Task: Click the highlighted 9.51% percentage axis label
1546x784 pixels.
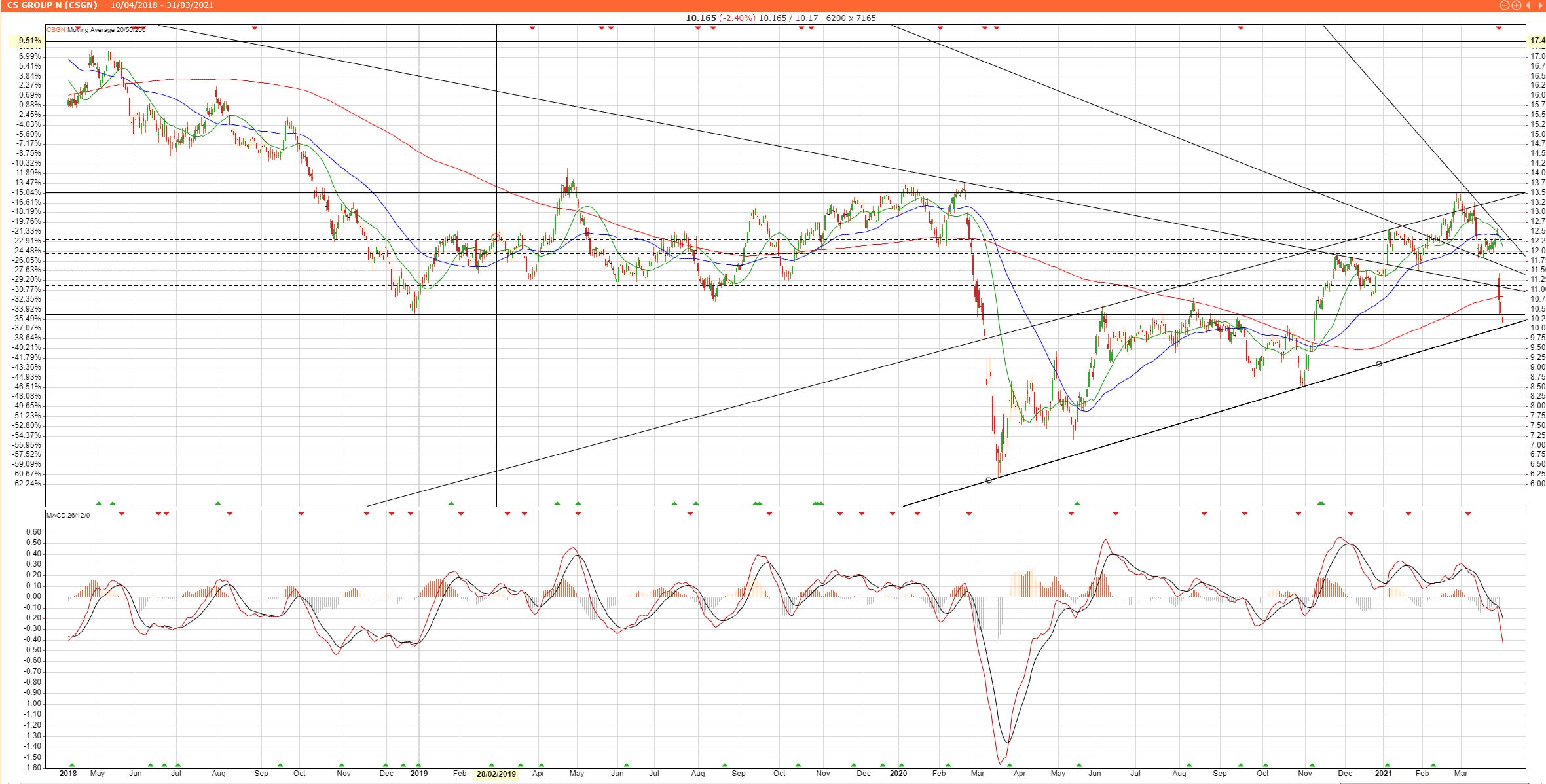Action: pyautogui.click(x=29, y=41)
